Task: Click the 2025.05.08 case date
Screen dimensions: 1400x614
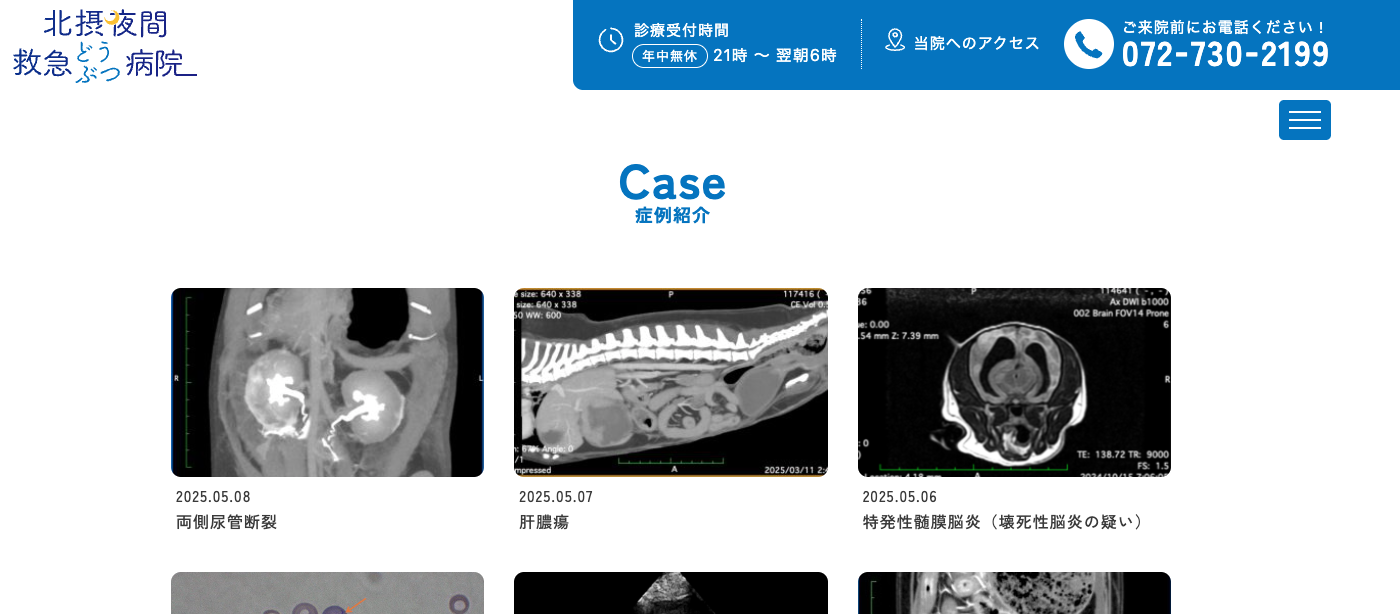Action: 213,497
